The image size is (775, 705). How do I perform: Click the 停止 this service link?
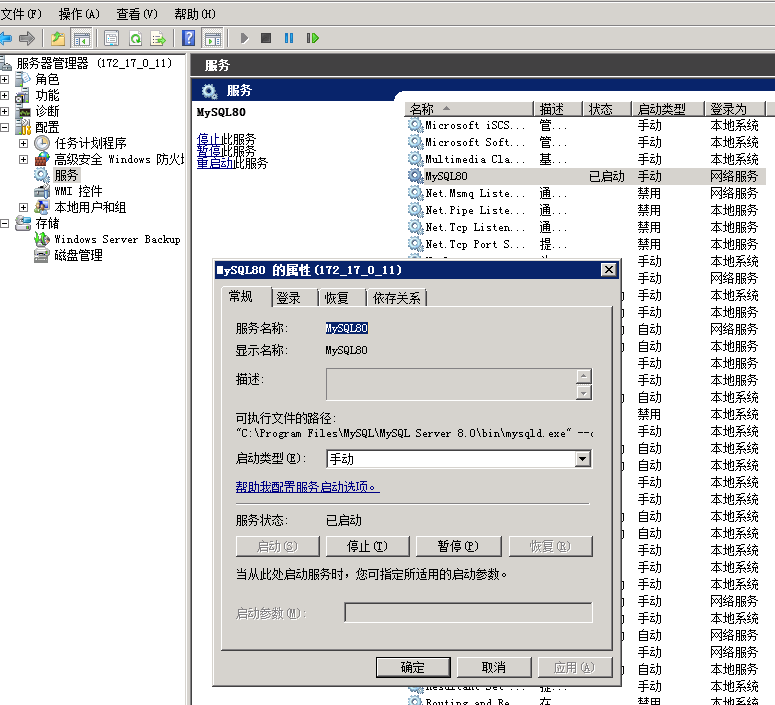(x=209, y=138)
